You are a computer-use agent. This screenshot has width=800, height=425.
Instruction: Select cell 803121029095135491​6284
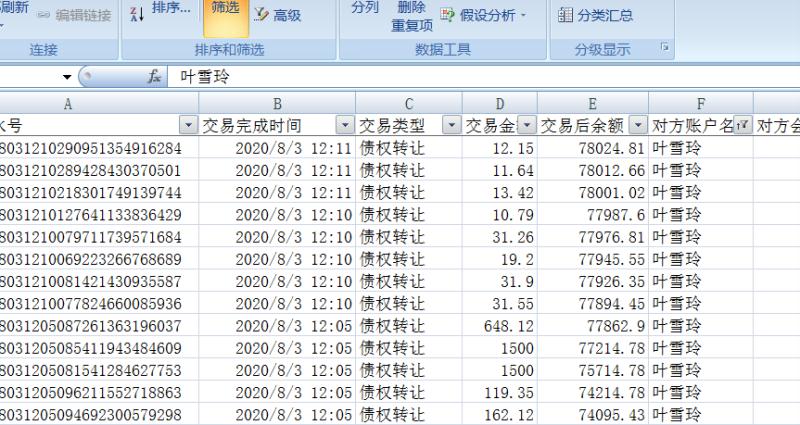tap(99, 148)
